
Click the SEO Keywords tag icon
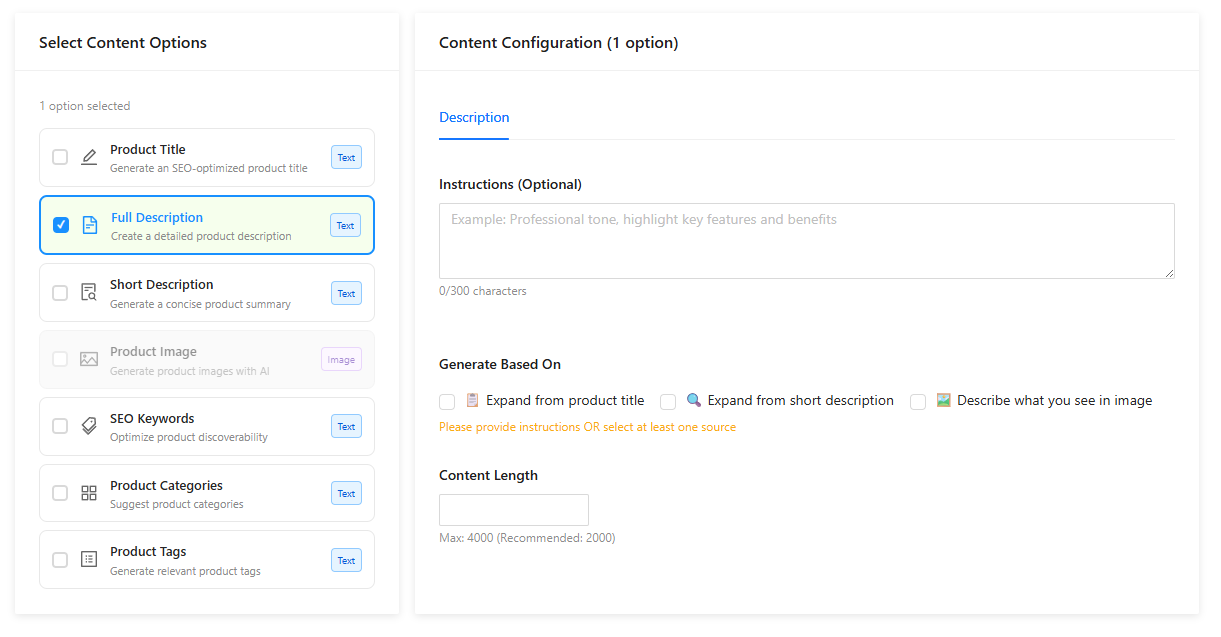[x=88, y=426]
